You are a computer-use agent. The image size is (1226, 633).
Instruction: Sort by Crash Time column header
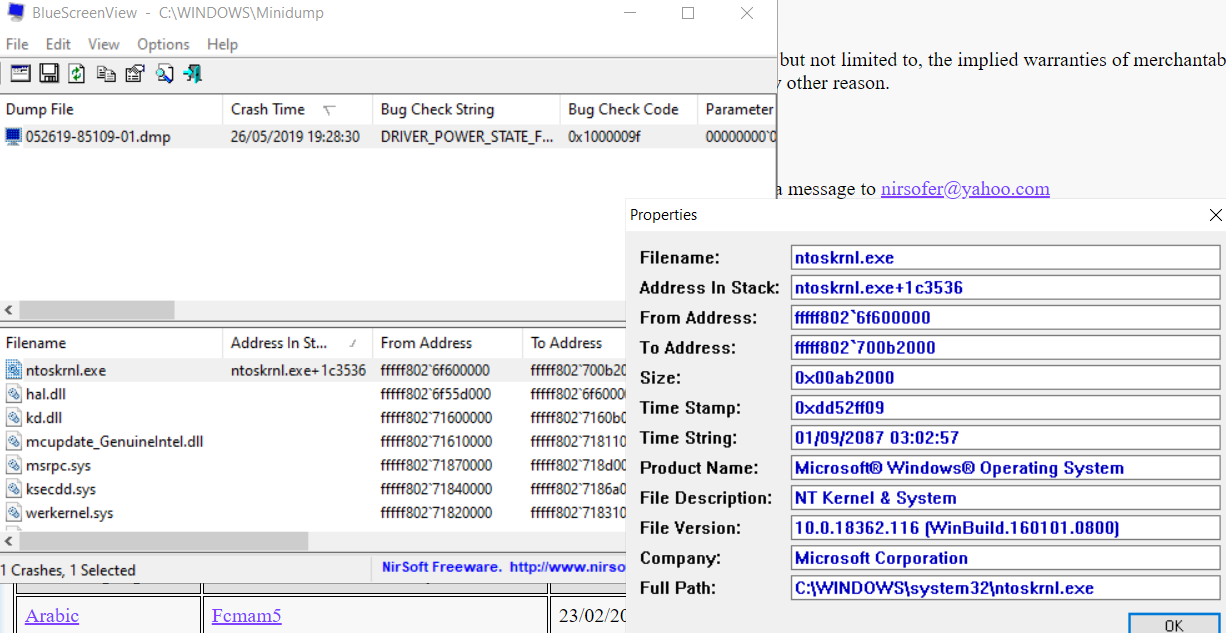(298, 109)
